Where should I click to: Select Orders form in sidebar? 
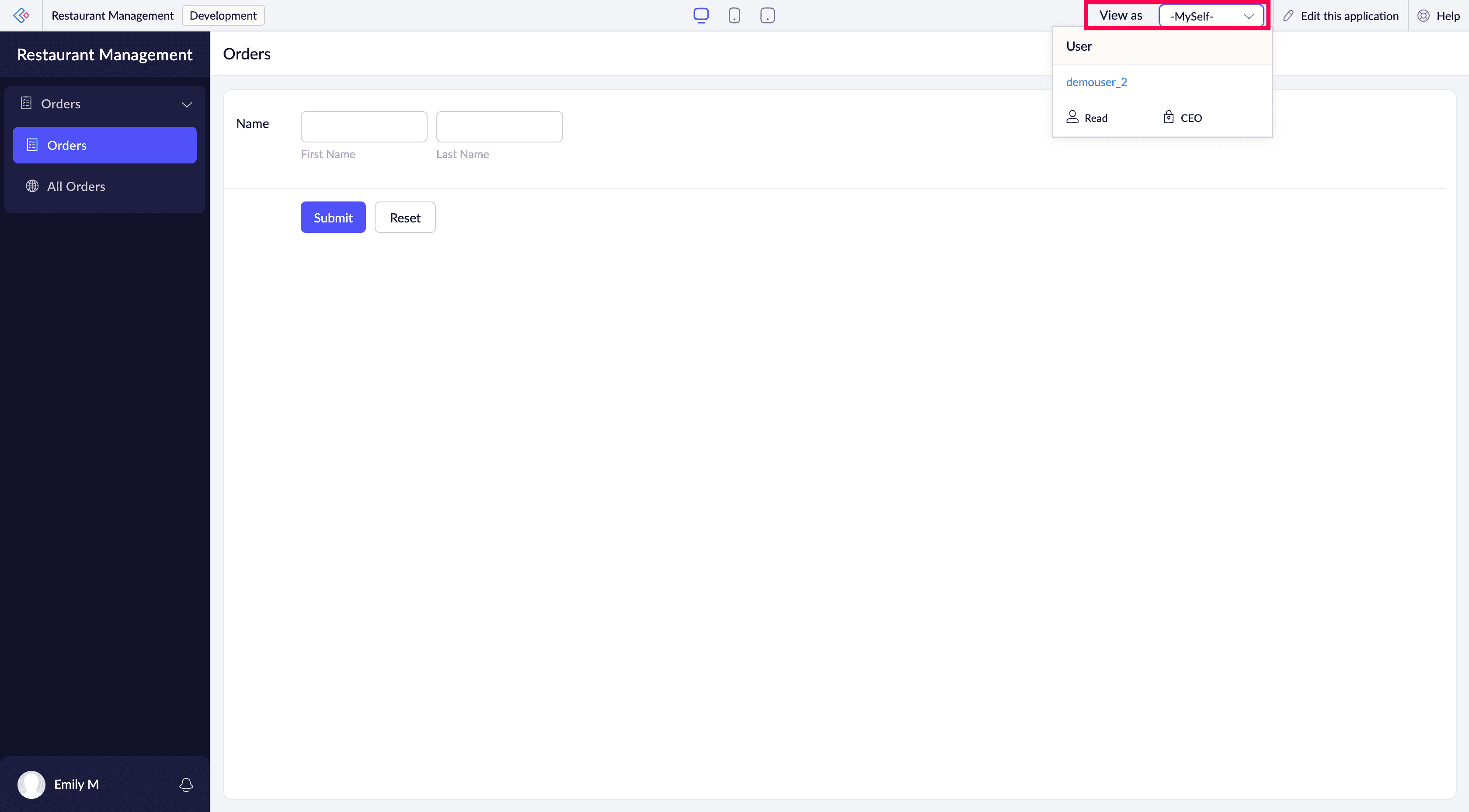[x=105, y=146]
